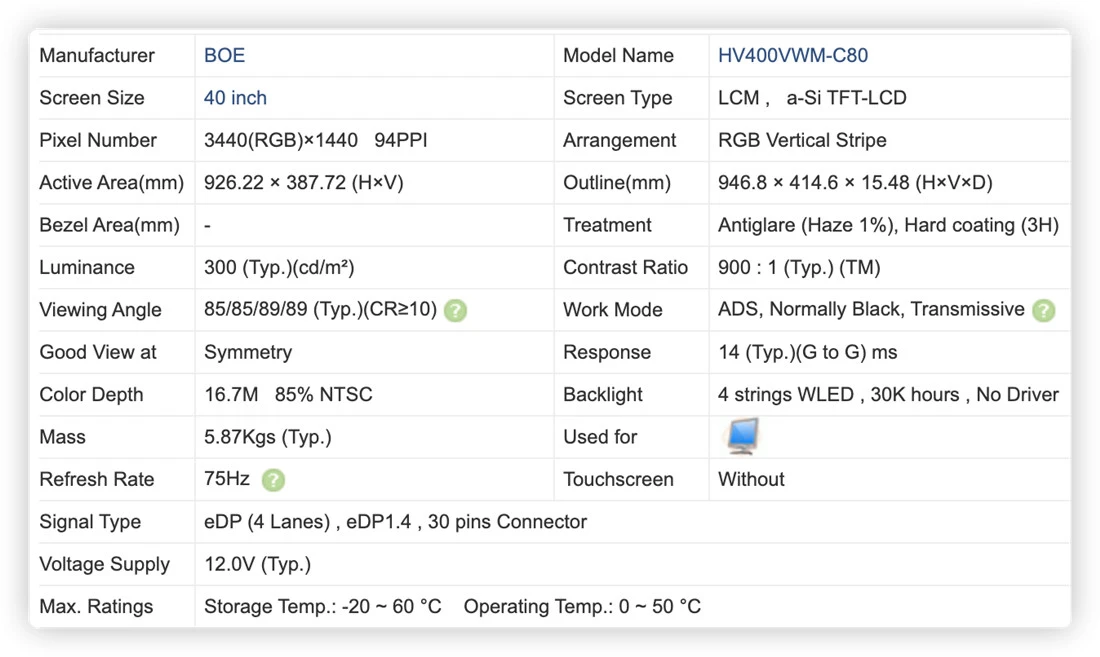Follow the 40 inch screen size link
This screenshot has height=657, width=1100.
coord(235,97)
